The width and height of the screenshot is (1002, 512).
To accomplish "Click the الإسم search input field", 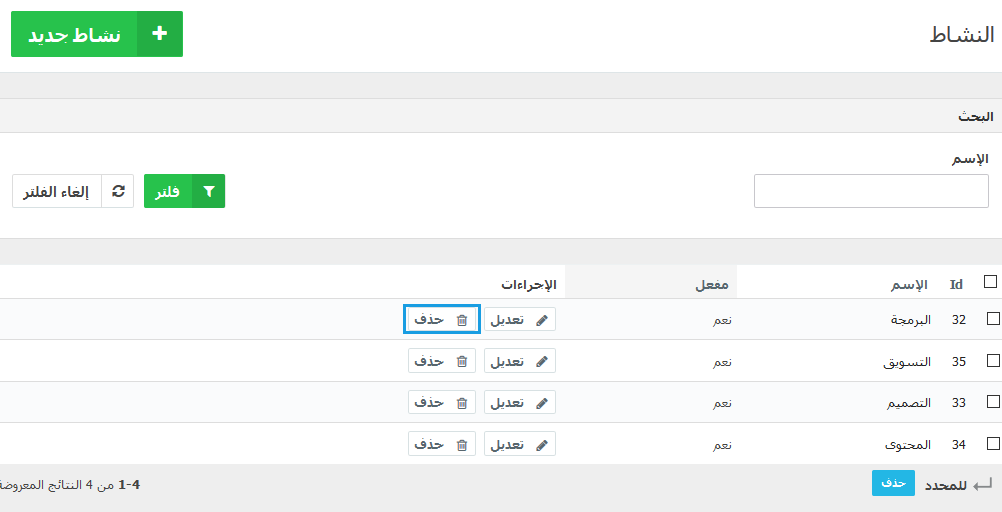I will [x=871, y=190].
